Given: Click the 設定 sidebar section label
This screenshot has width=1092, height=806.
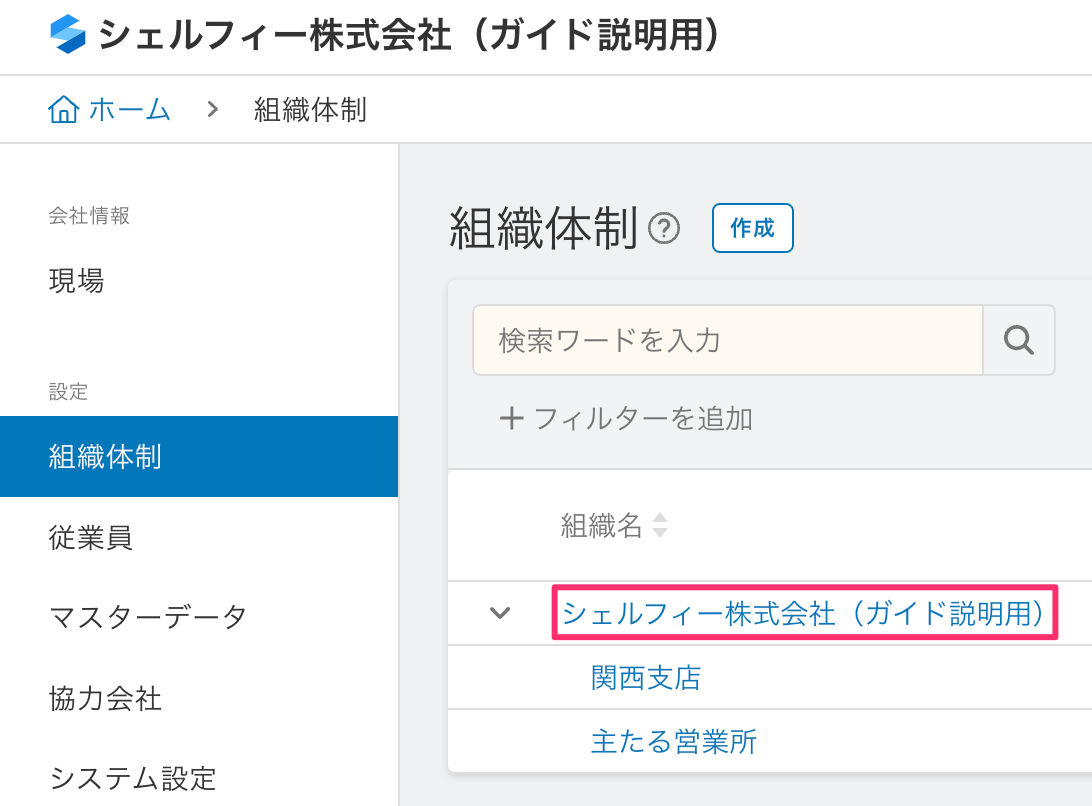Looking at the screenshot, I should (x=68, y=392).
